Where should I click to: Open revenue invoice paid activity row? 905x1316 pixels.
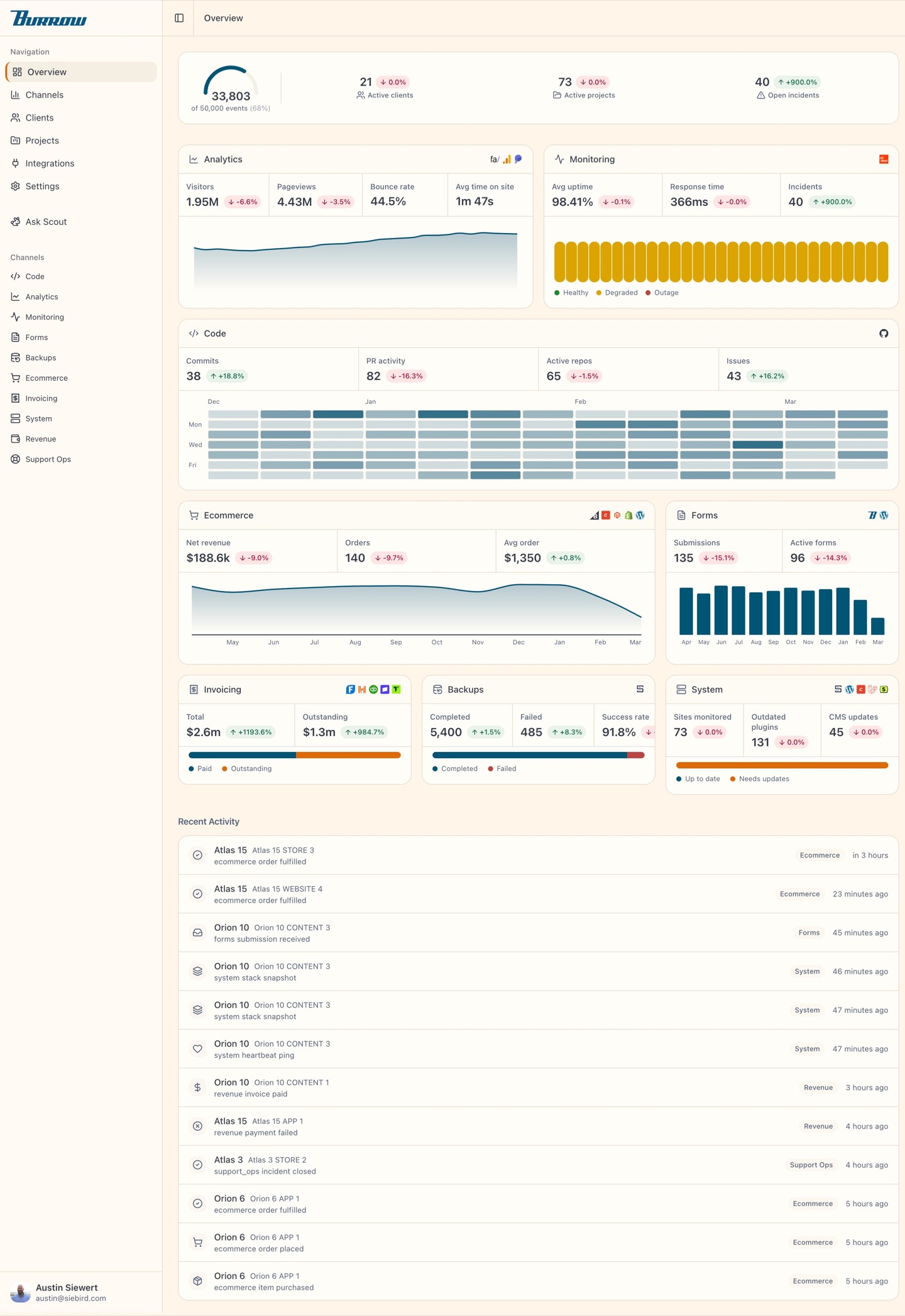coord(539,1087)
